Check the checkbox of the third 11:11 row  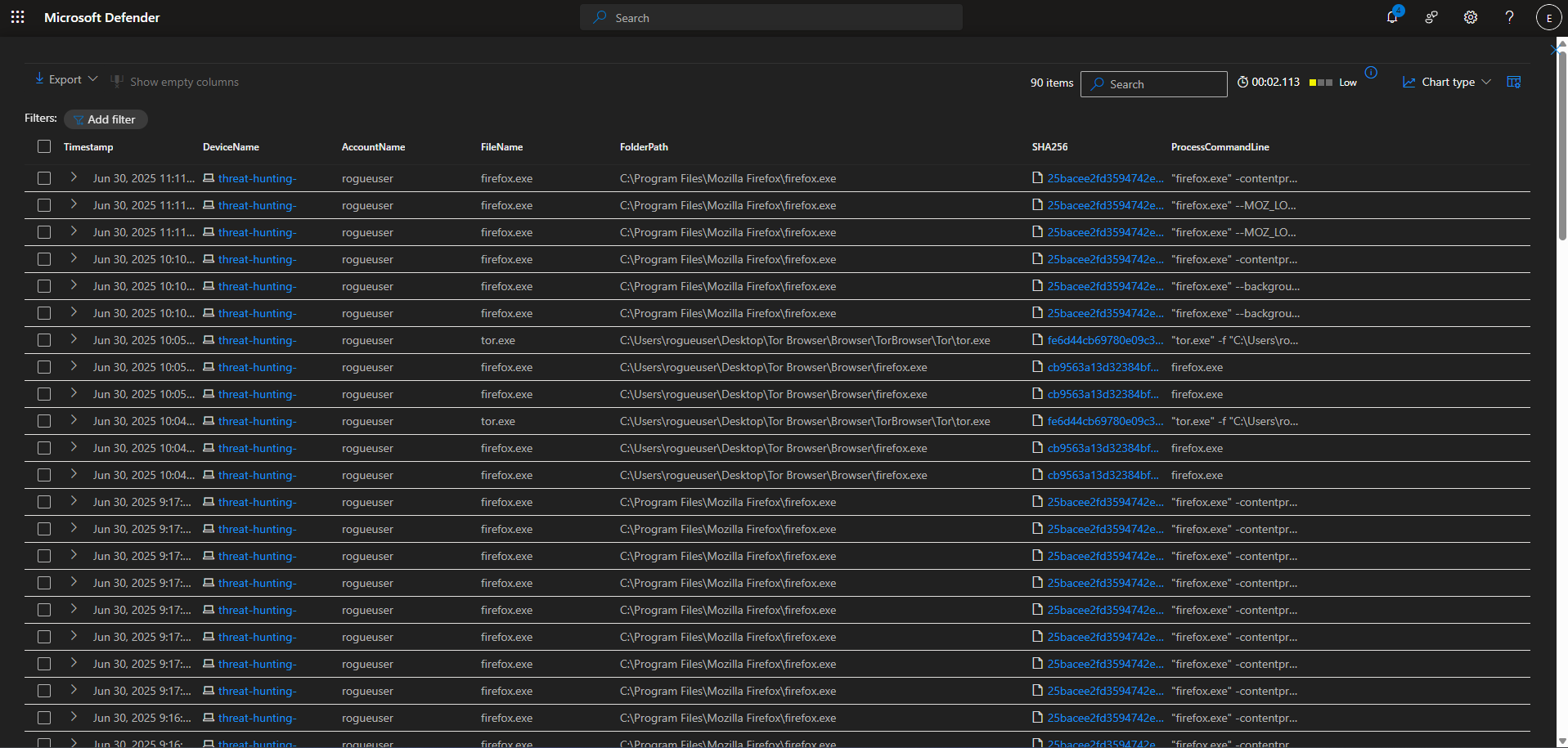(x=44, y=232)
